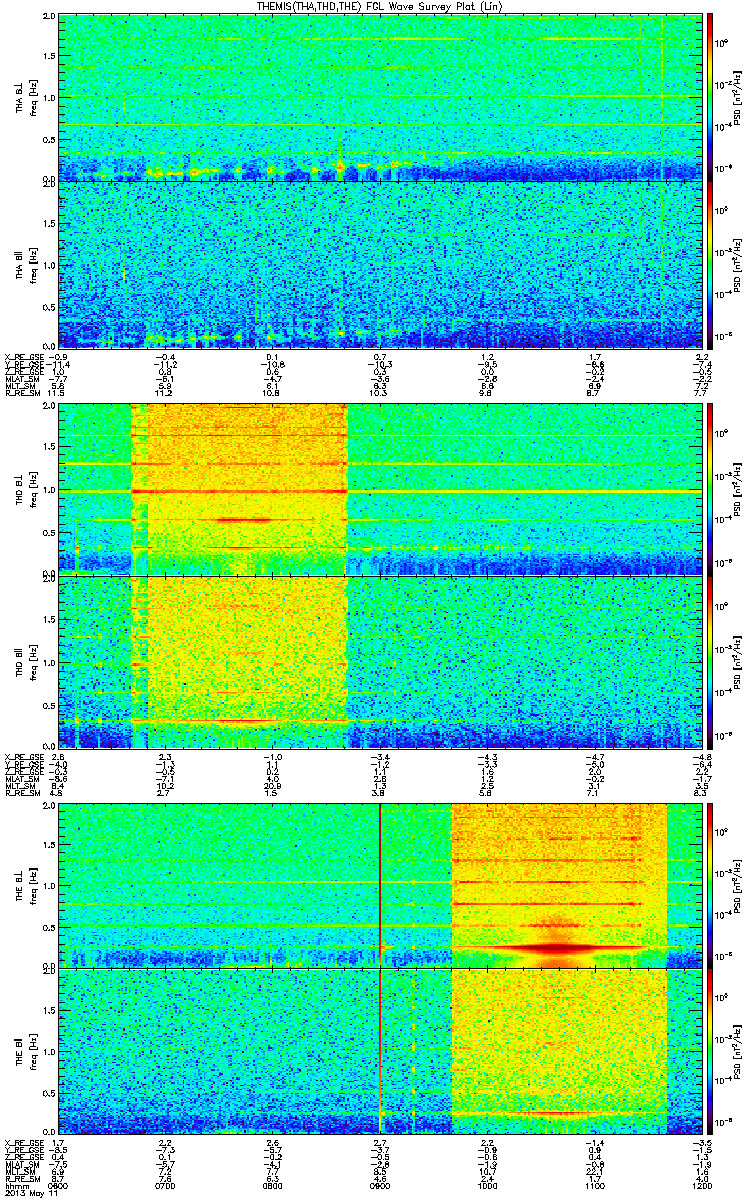This screenshot has height=1200, width=750.
Task: Click the 'THA B⊥ freq [Hz]' axis label
Action: tap(25, 97)
